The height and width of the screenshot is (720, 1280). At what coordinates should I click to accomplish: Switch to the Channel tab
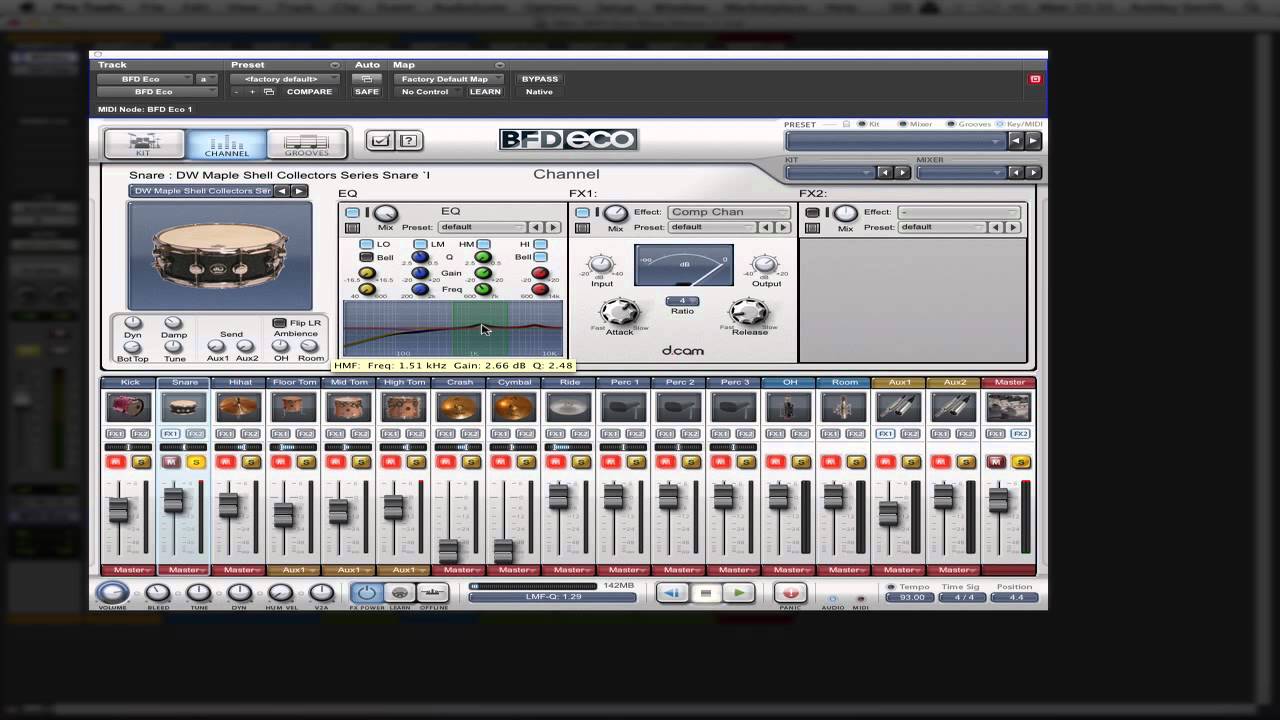tap(227, 144)
